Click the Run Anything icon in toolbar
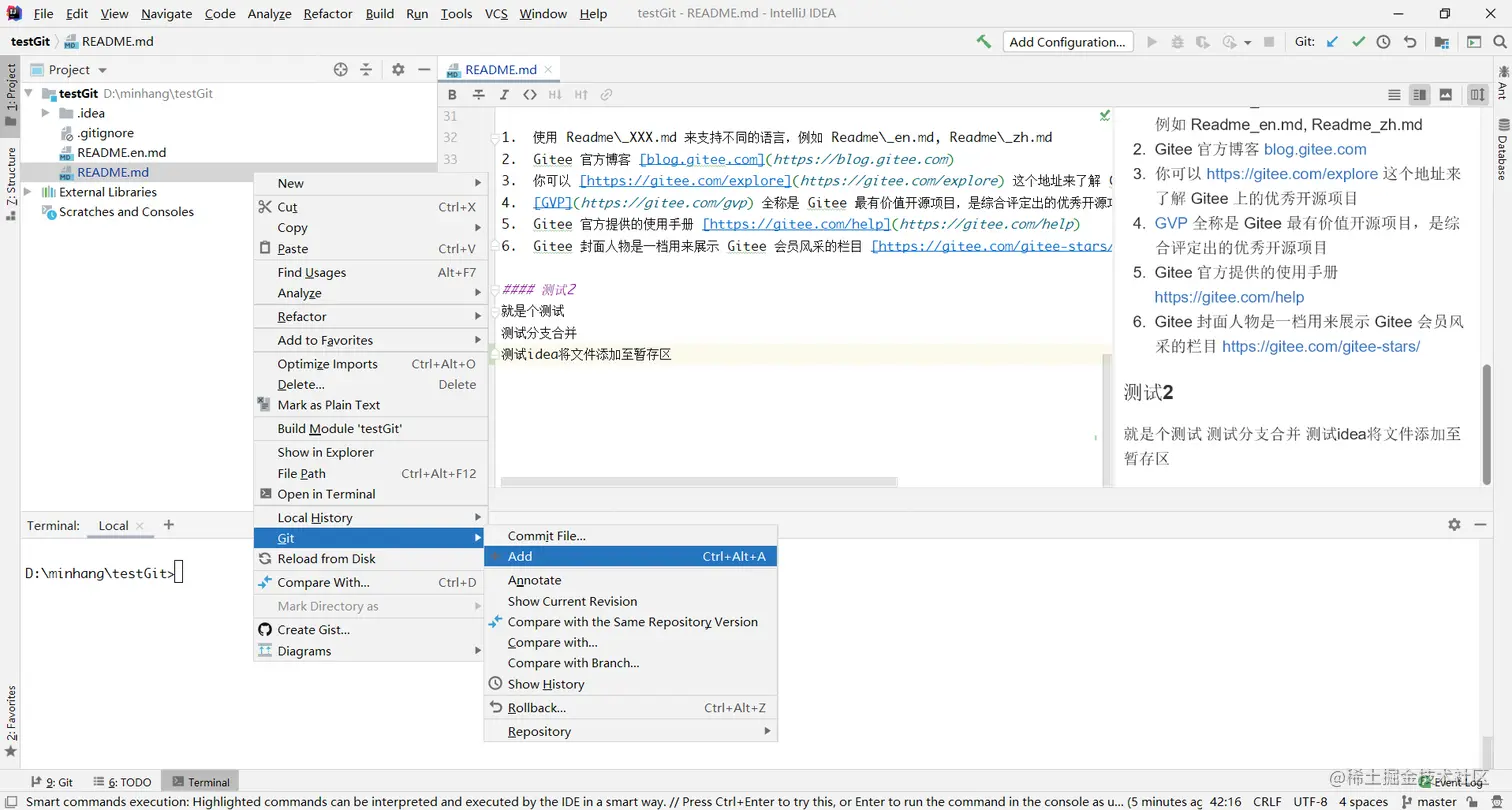 point(1474,42)
